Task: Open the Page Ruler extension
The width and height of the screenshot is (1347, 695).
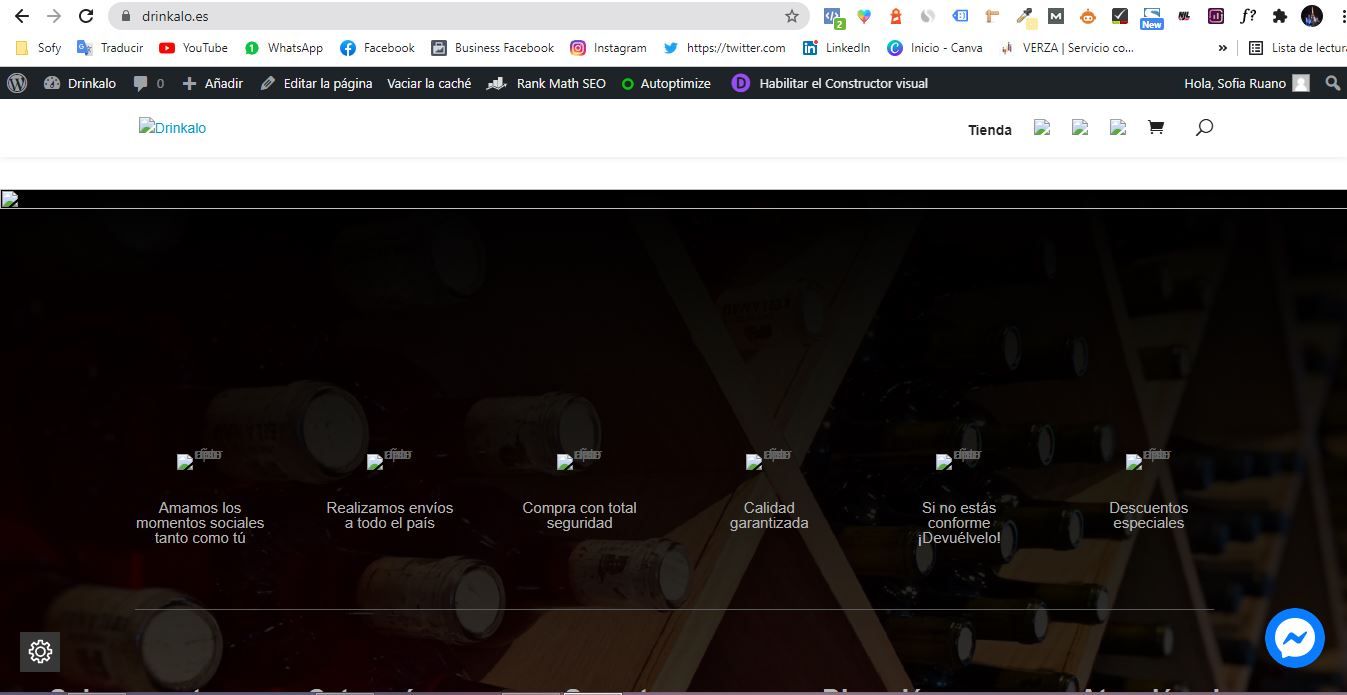Action: 991,16
